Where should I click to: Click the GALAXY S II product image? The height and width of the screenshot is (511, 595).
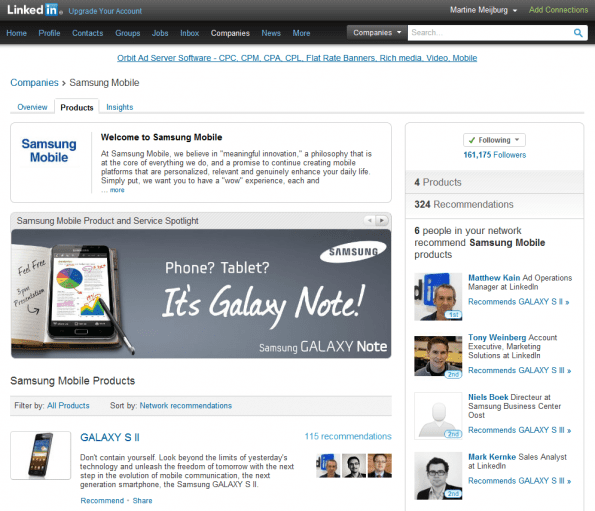click(41, 455)
